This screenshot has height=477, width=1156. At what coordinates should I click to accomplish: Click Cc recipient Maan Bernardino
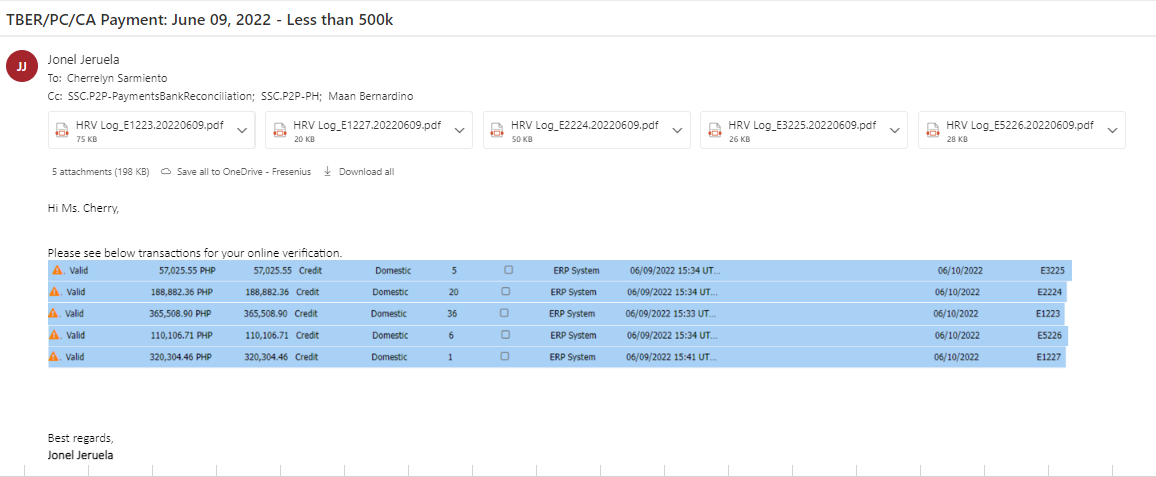371,96
